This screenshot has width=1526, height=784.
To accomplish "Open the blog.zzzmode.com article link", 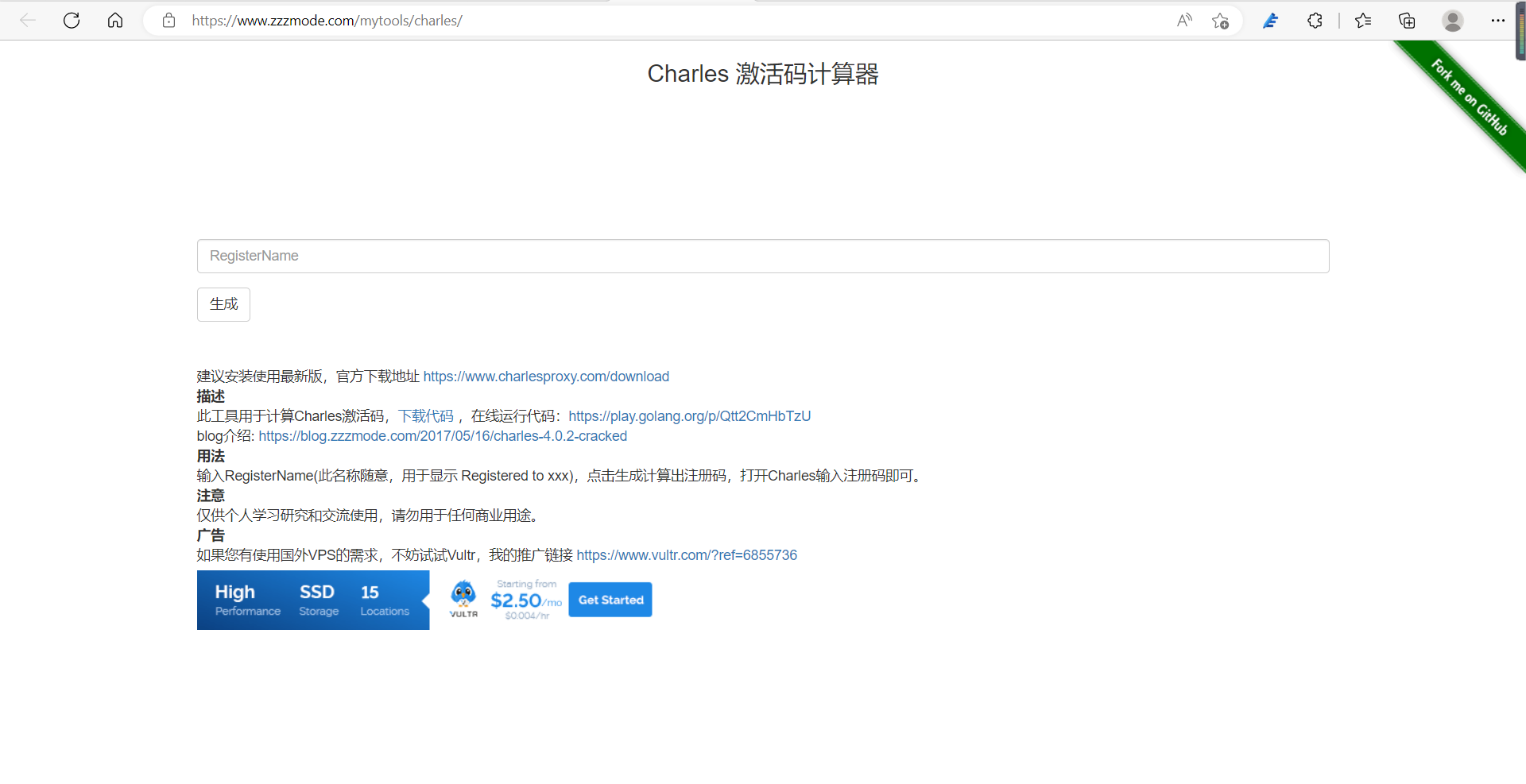I will coord(443,436).
